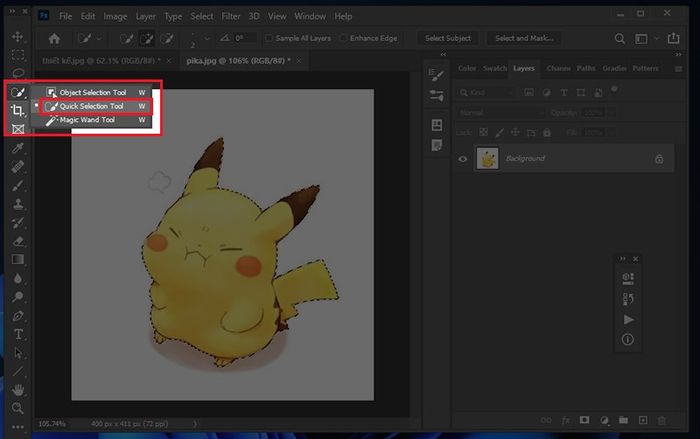Activate the Hand tool
This screenshot has width=700, height=439.
18,389
